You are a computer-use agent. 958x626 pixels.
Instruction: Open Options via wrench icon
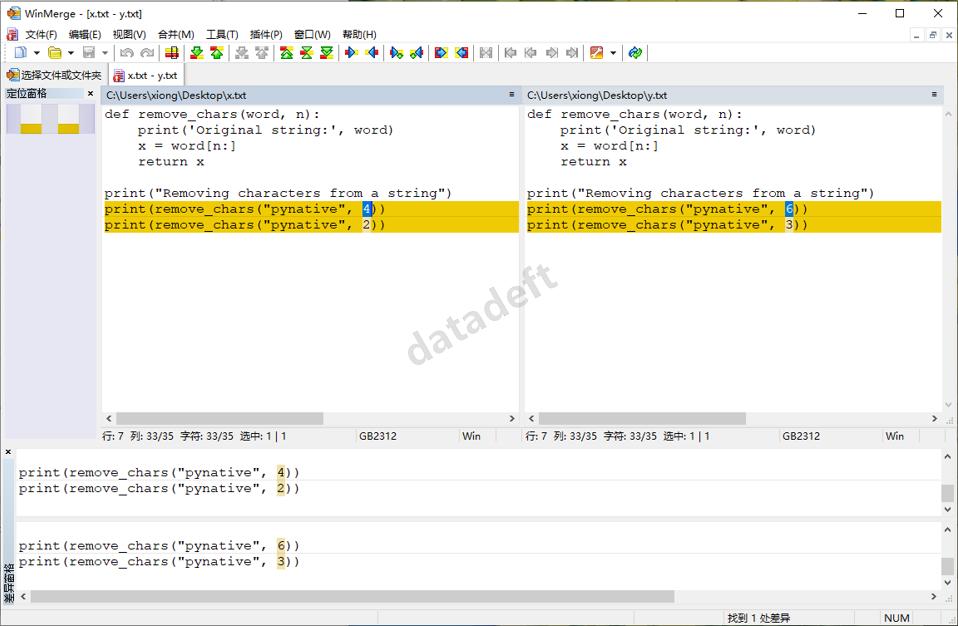click(597, 53)
